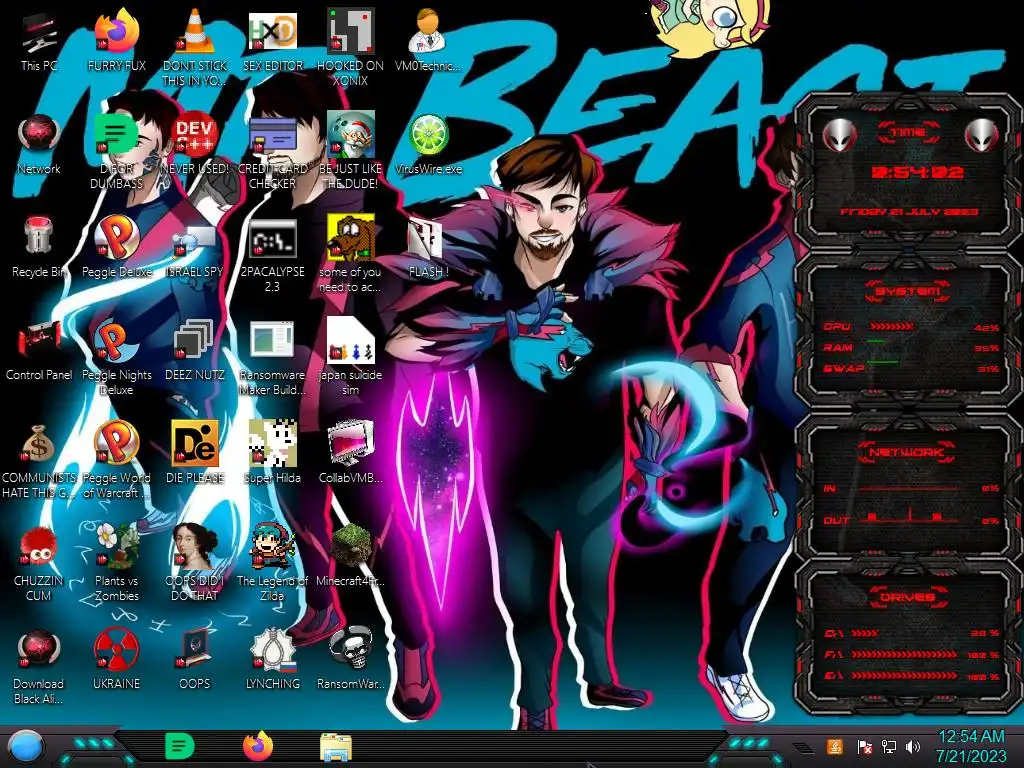The height and width of the screenshot is (768, 1024).
Task: Click the NETWORK header on the gadget
Action: (x=907, y=451)
